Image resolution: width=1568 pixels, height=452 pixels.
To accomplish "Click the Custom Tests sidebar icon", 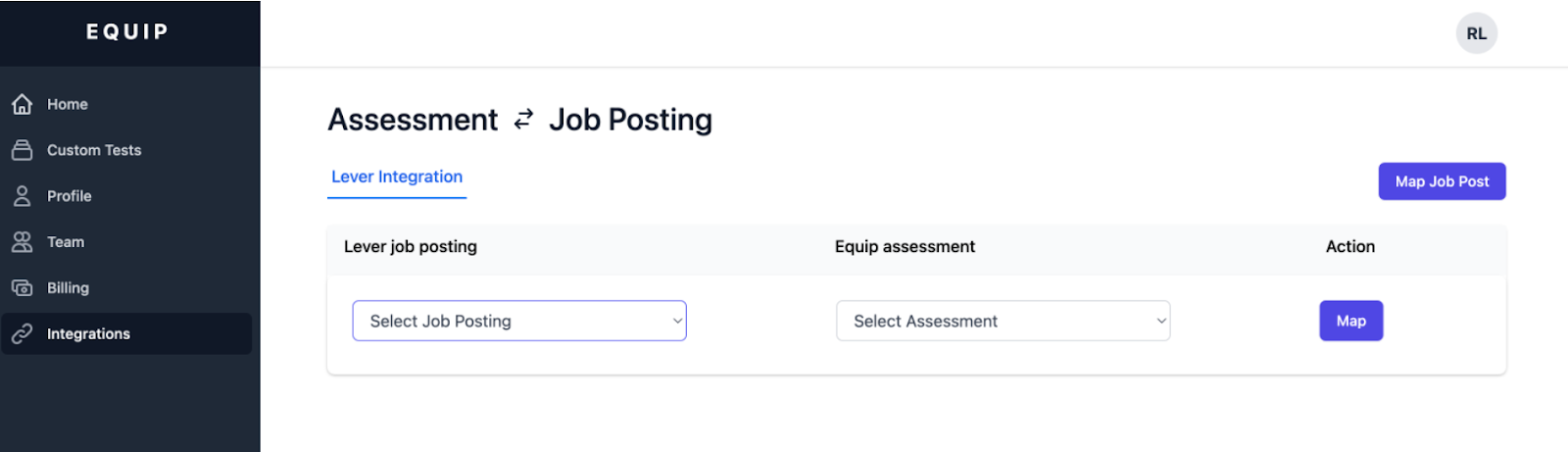I will (x=22, y=150).
